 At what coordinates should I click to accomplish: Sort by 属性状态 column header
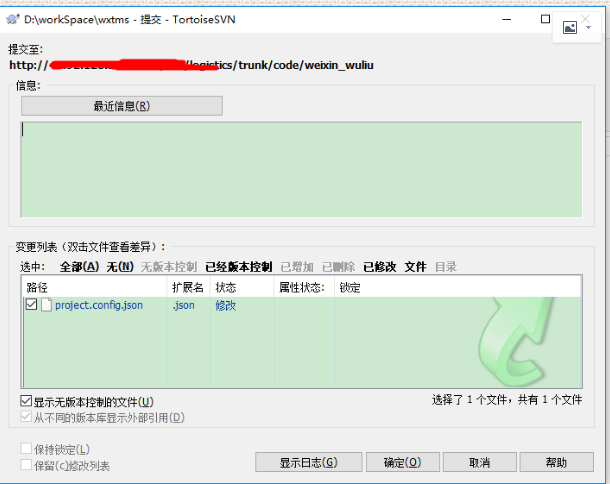[x=304, y=288]
